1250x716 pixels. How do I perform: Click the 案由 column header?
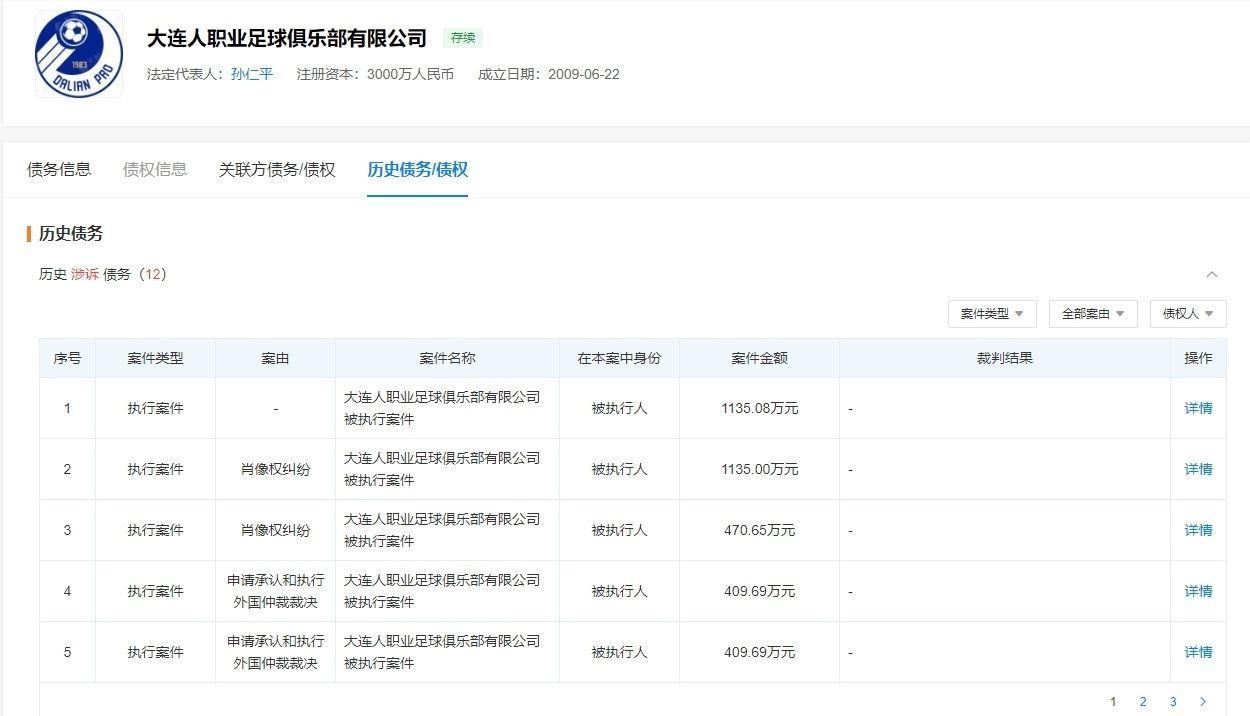275,358
